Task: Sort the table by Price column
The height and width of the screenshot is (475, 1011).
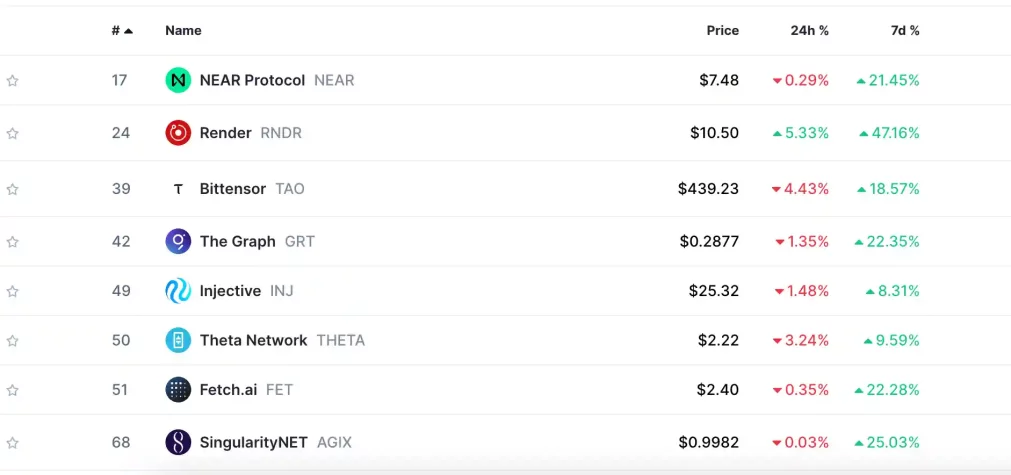Action: pyautogui.click(x=722, y=31)
